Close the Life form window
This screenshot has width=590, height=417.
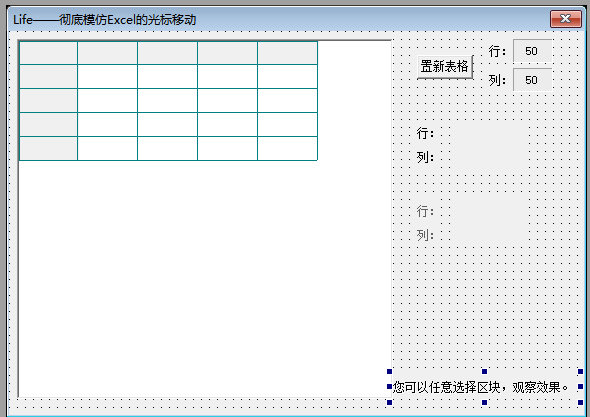pos(566,19)
